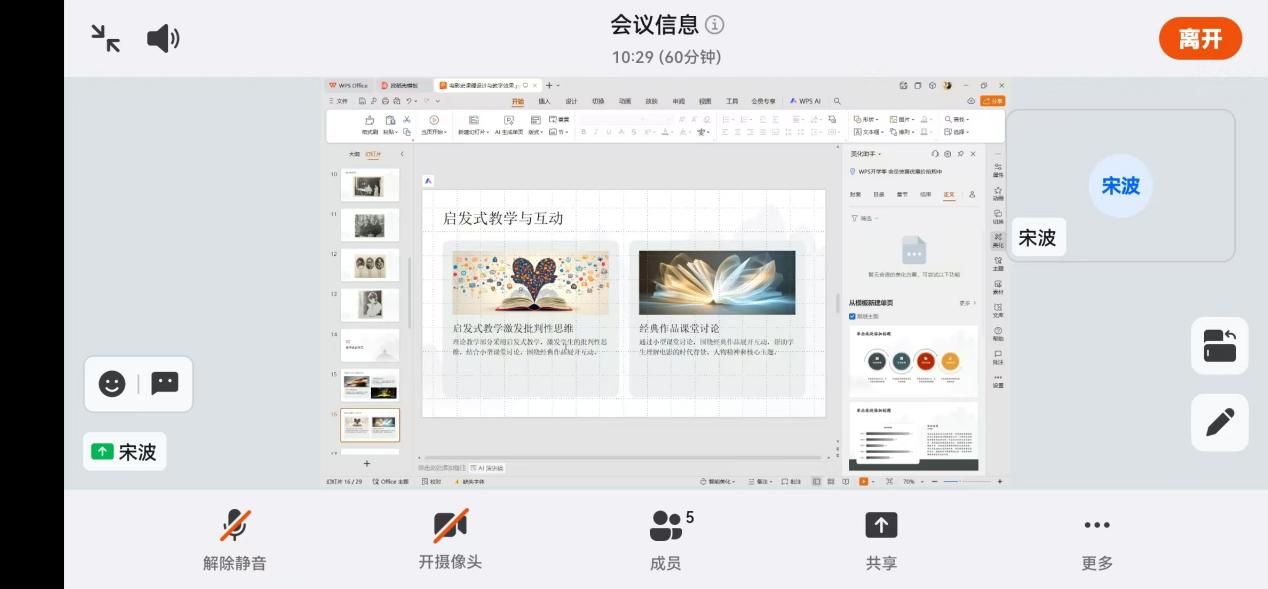1268x589 pixels.
Task: Tap the speaker audio icon
Action: coord(163,39)
